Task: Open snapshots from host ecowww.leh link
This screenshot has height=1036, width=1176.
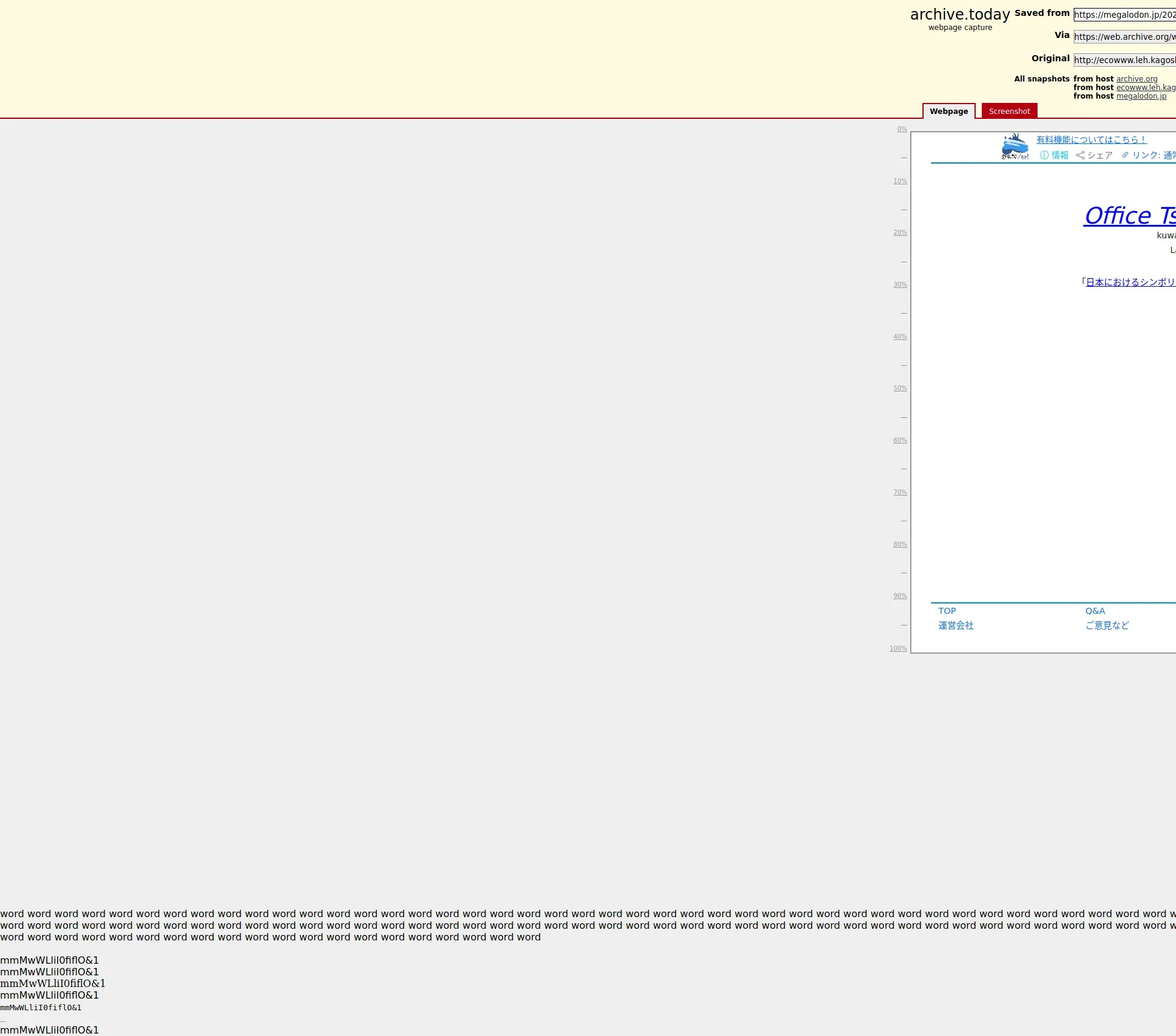Action: coord(1145,88)
